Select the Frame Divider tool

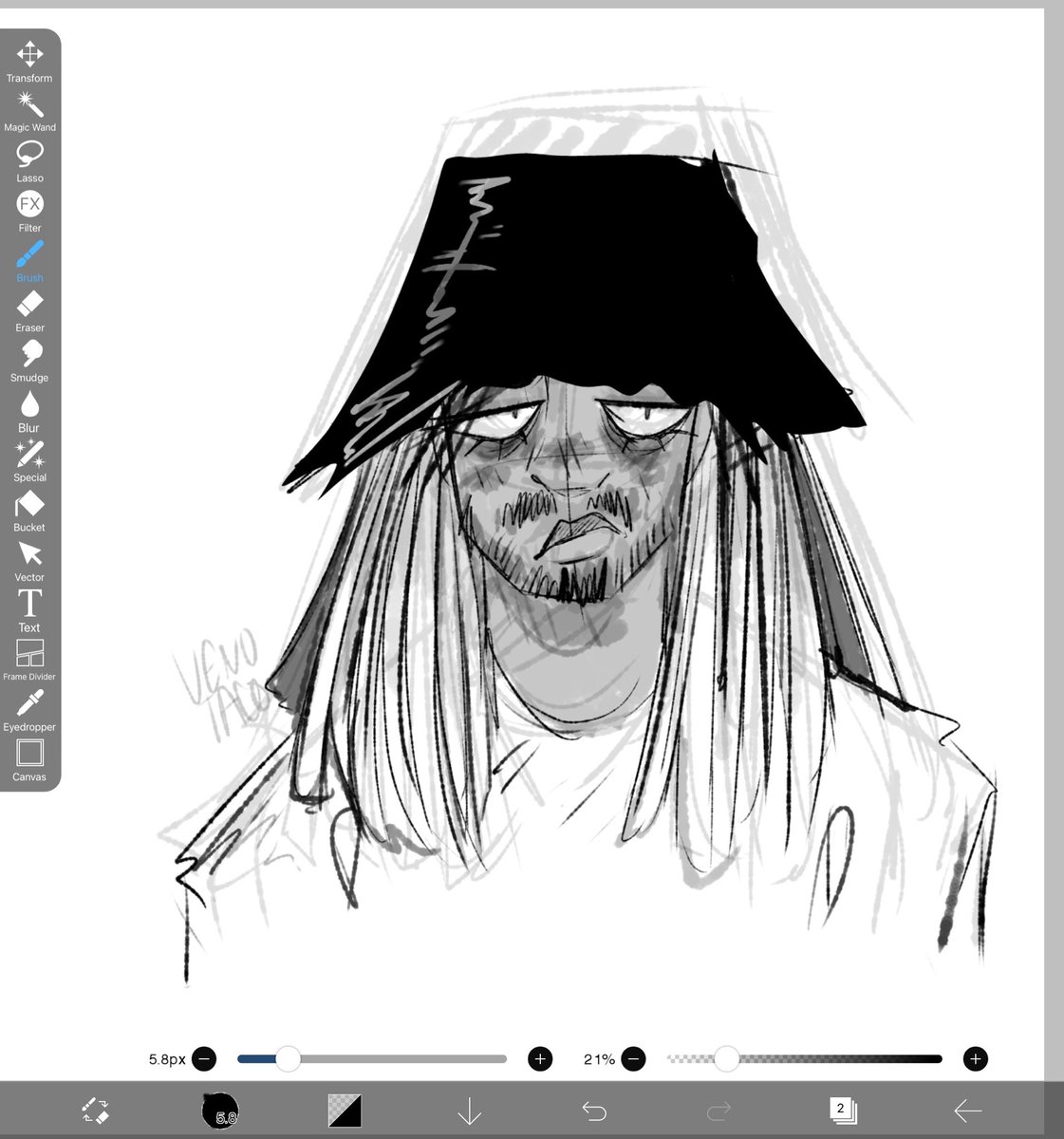29,661
